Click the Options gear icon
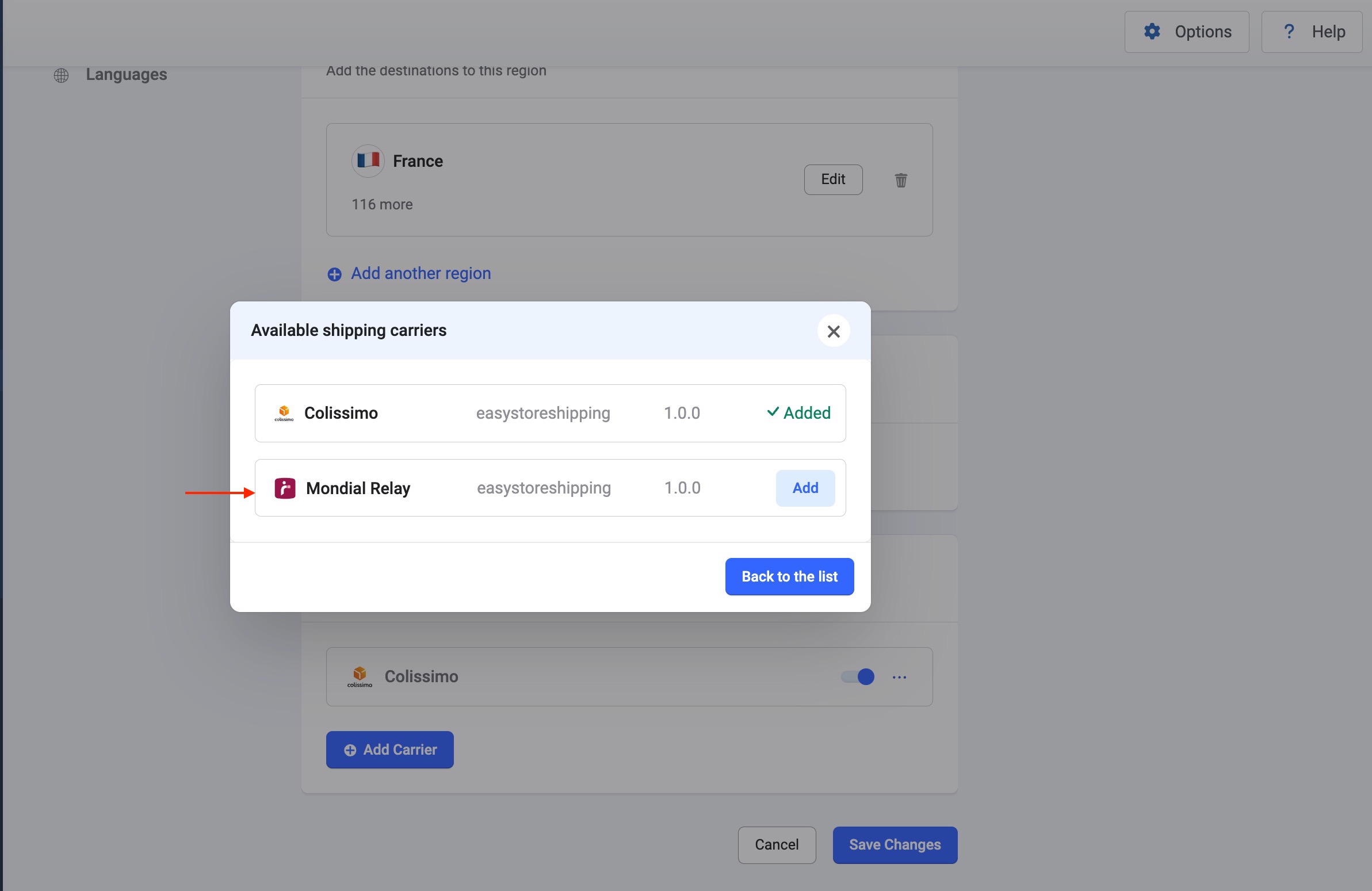The height and width of the screenshot is (891, 1372). (1151, 31)
